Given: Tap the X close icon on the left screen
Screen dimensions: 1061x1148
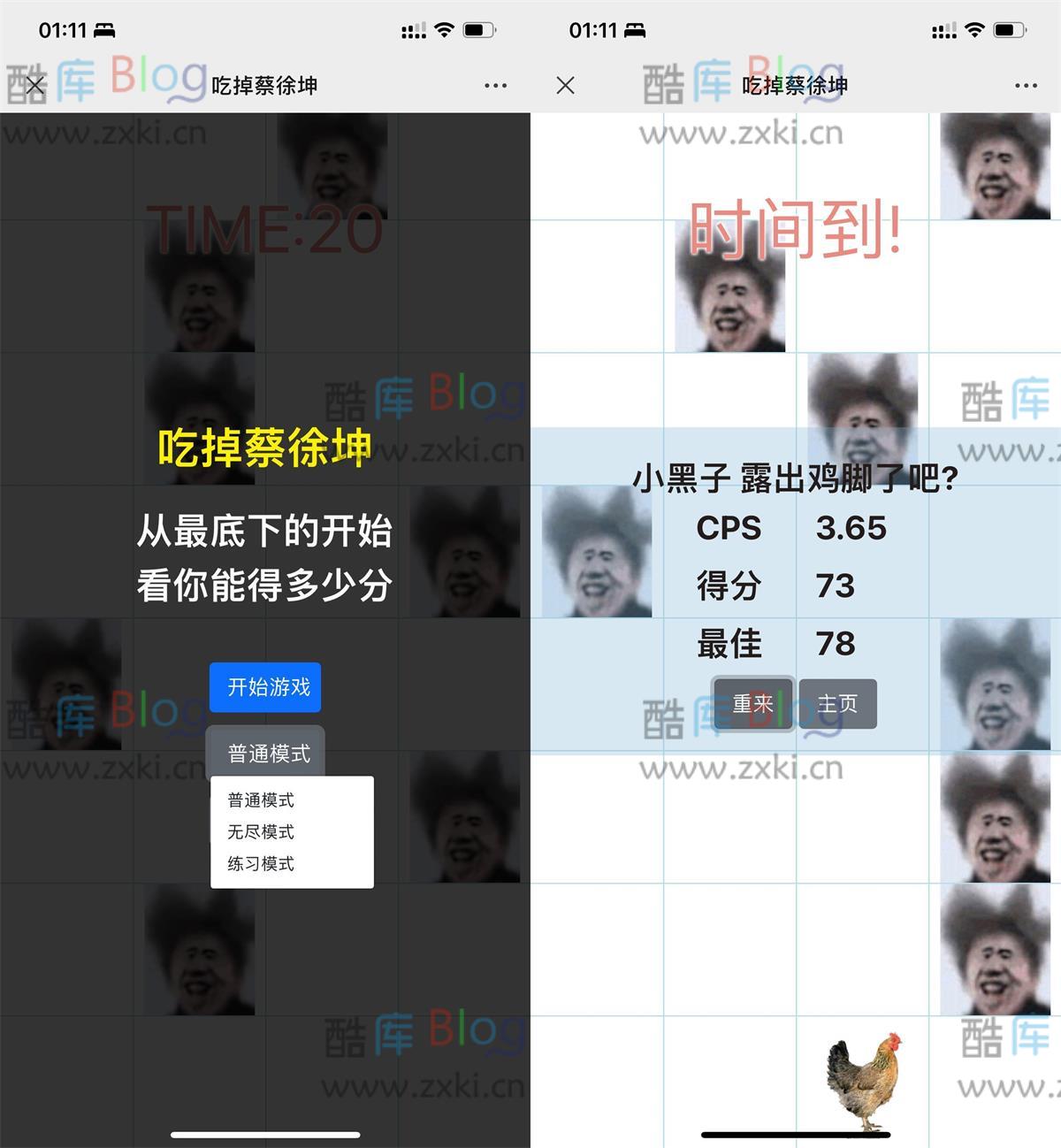Looking at the screenshot, I should point(35,85).
